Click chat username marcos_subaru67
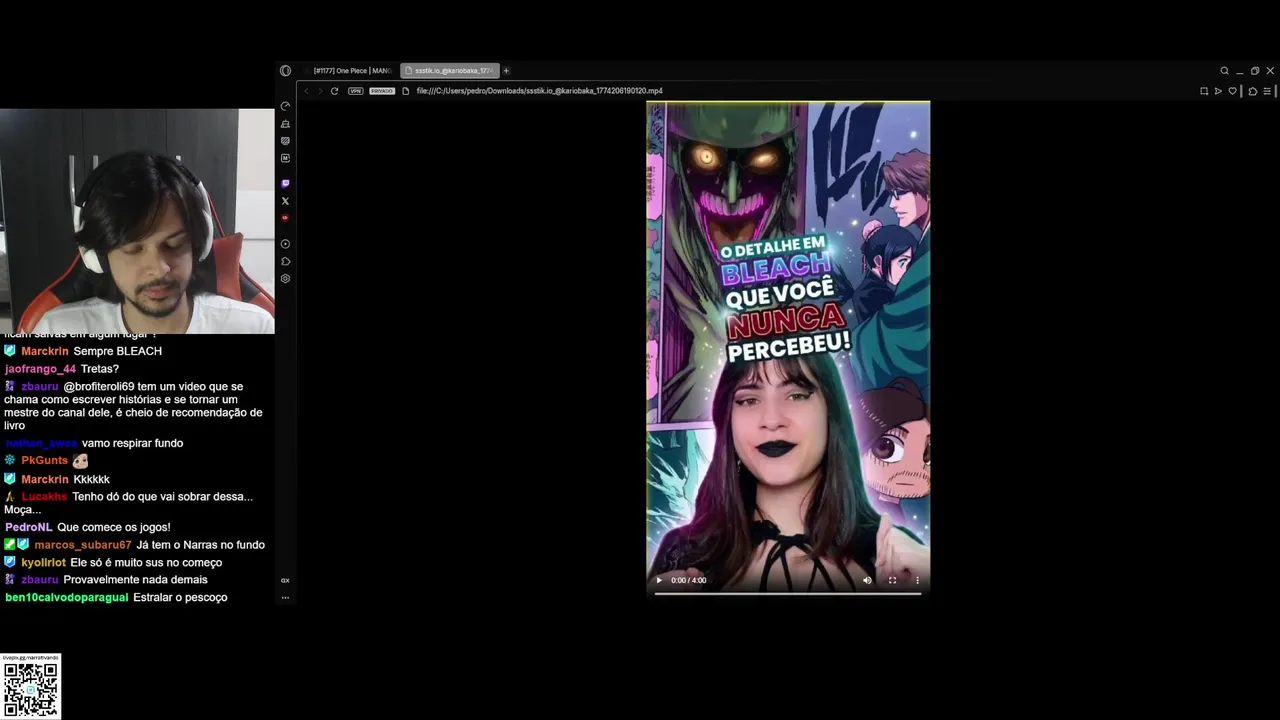Screen dimensions: 1280x720 click(83, 545)
